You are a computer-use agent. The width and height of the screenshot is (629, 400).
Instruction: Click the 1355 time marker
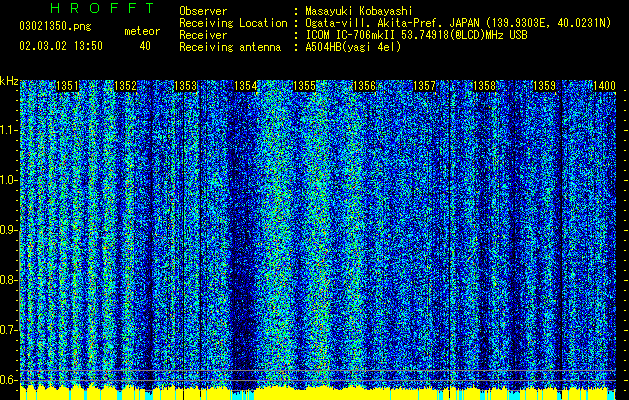point(305,86)
